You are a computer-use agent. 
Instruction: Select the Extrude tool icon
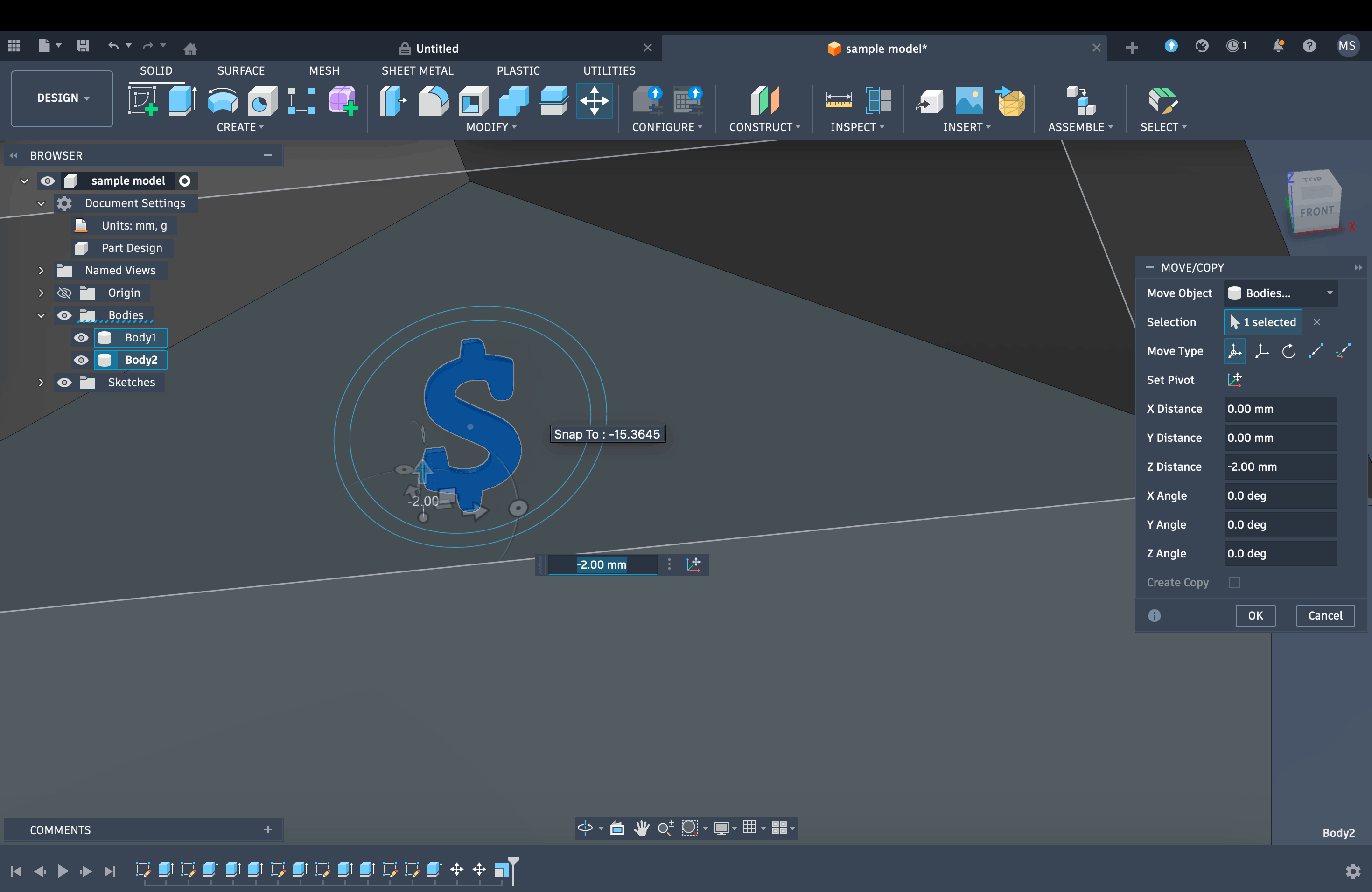click(182, 101)
